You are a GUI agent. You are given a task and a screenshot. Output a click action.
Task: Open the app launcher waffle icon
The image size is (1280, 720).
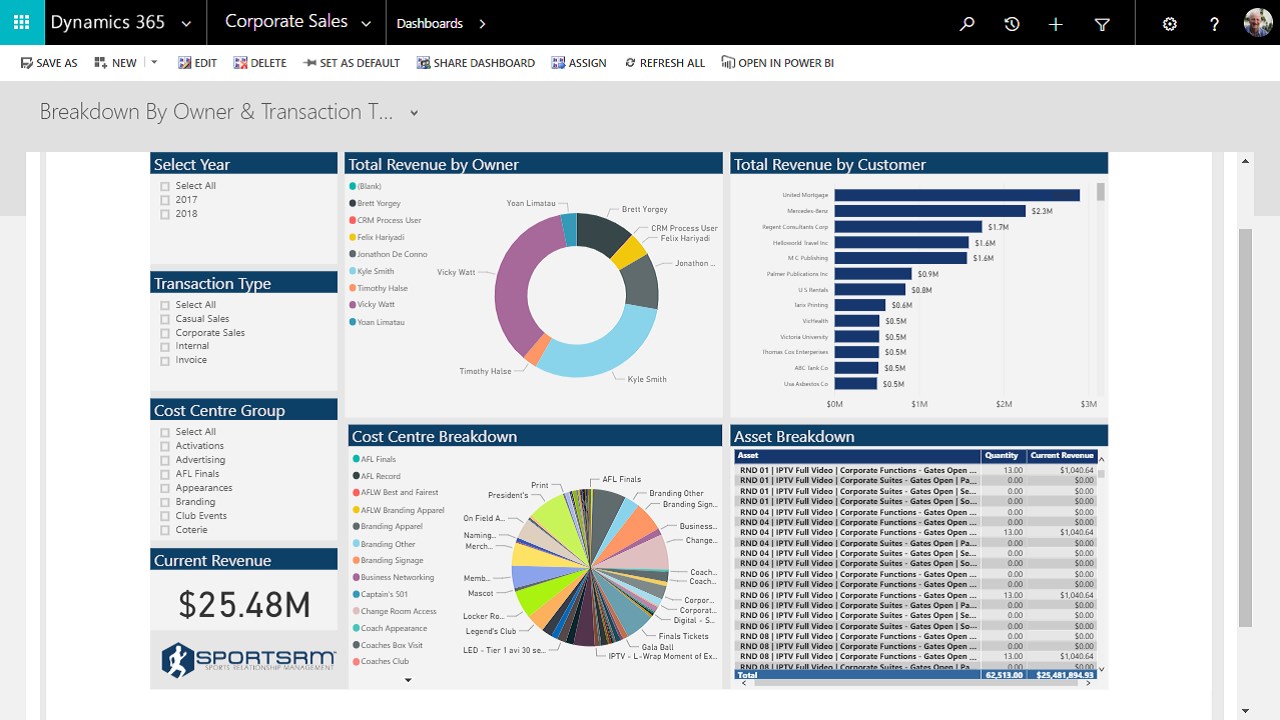(22, 22)
